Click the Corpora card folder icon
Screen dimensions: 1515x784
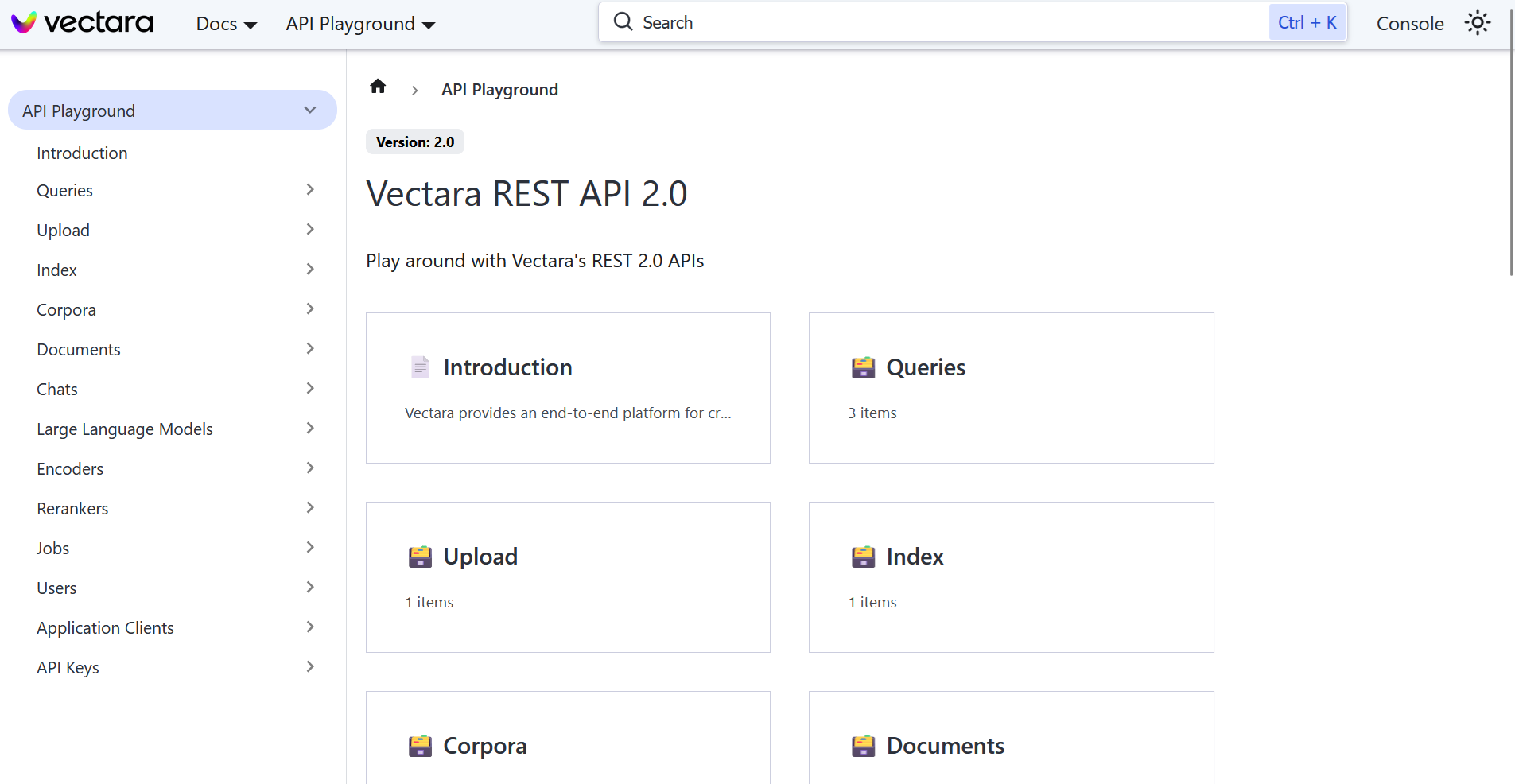420,746
